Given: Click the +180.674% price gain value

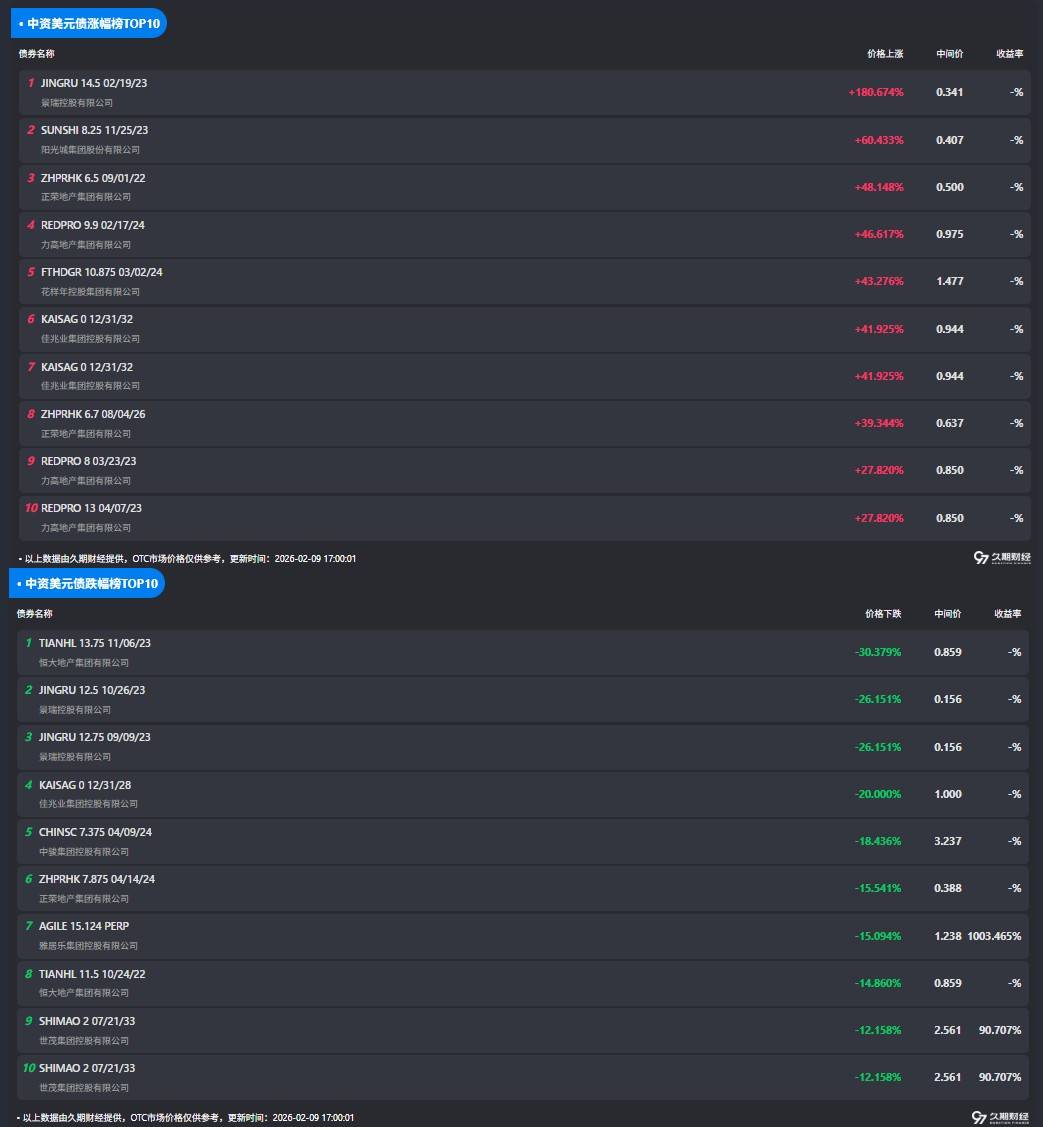Looking at the screenshot, I should (x=876, y=92).
